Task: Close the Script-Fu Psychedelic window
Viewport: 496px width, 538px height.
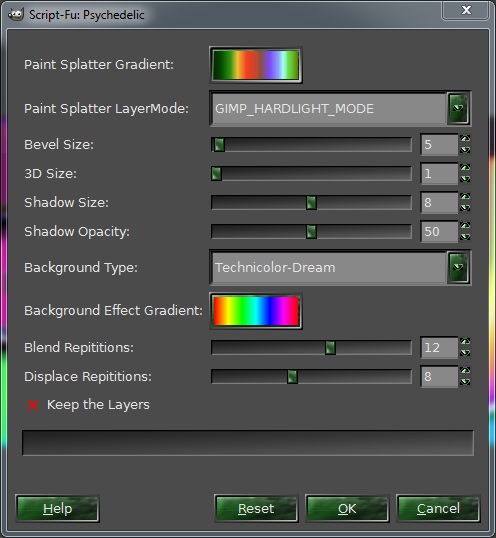Action: tap(466, 10)
